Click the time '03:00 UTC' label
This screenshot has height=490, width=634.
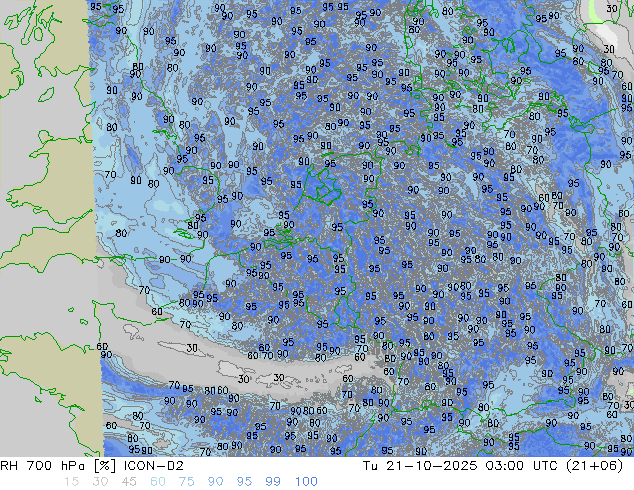(x=523, y=466)
